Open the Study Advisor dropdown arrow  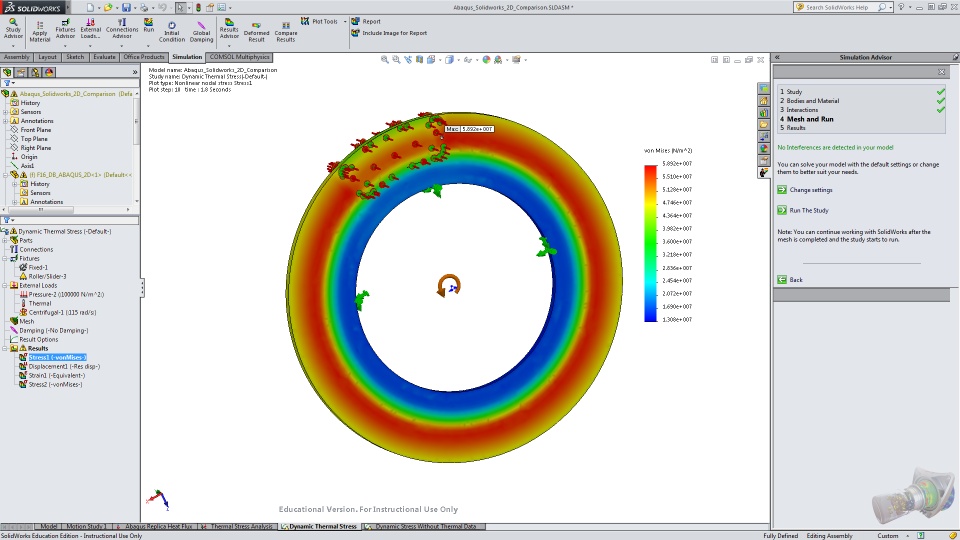(x=13, y=46)
